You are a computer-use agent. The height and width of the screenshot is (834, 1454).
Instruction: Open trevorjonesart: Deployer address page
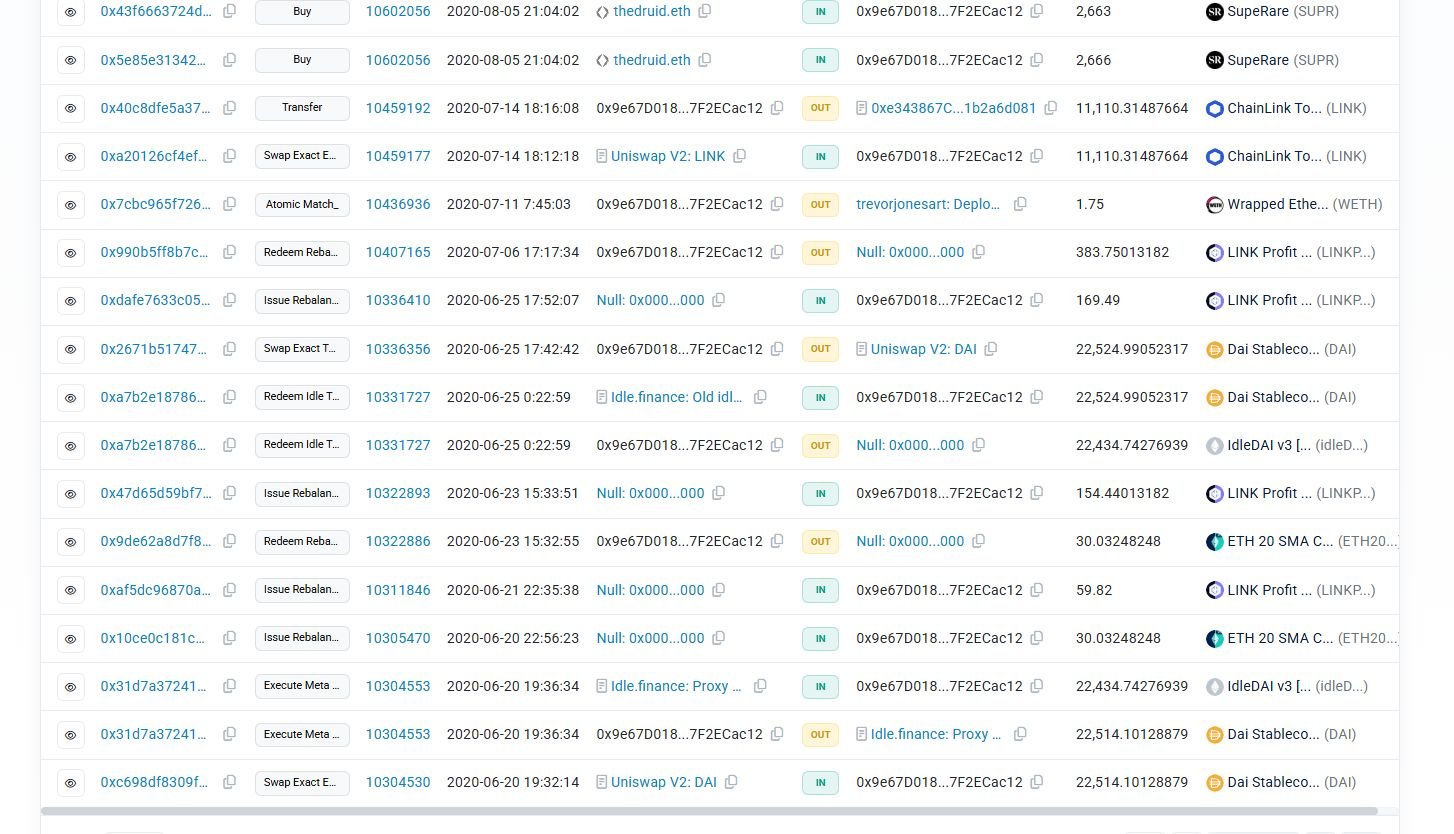[928, 204]
